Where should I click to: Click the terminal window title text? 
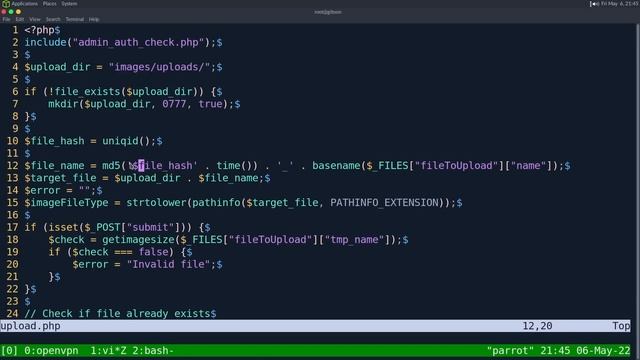point(328,12)
